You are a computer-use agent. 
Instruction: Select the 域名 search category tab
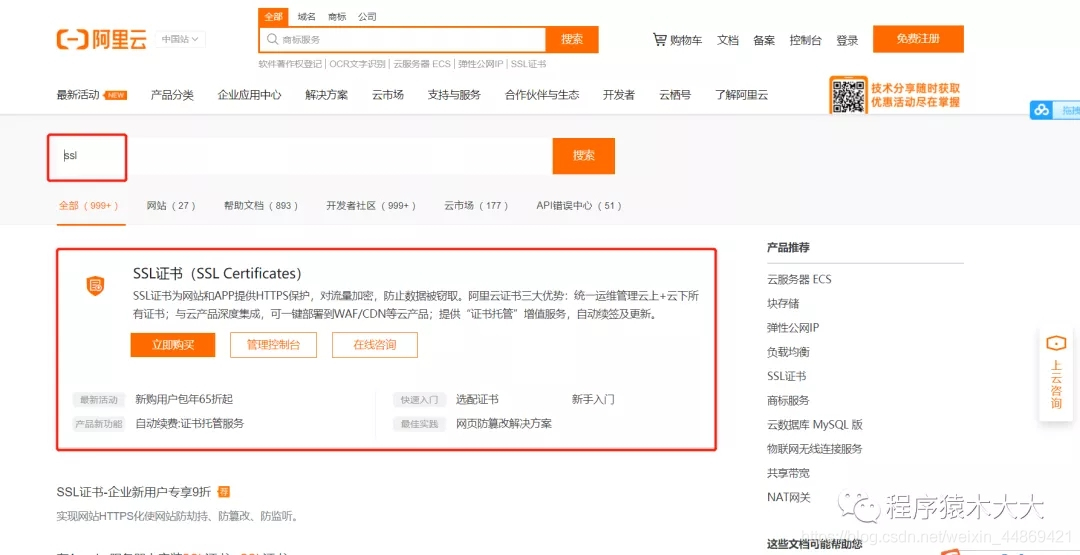[x=307, y=17]
